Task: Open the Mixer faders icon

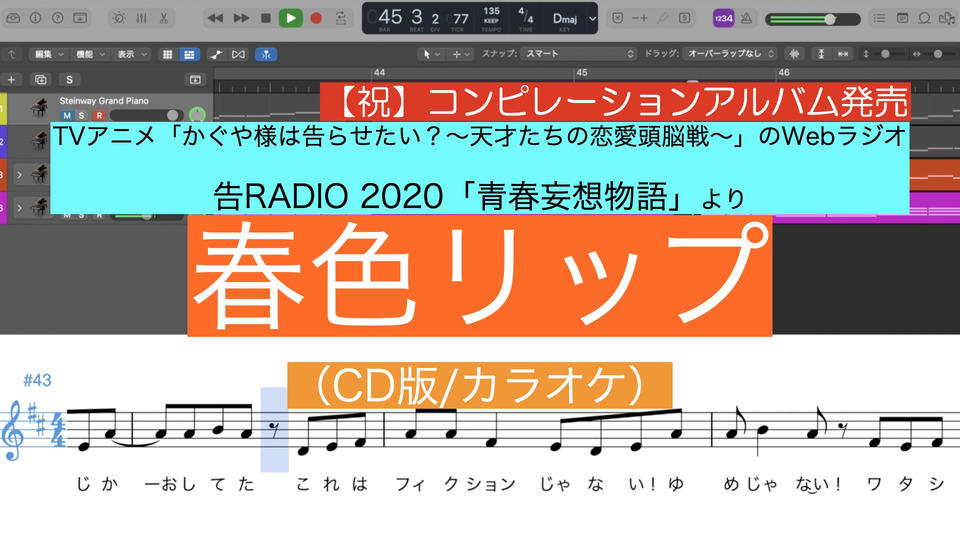Action: [x=141, y=18]
